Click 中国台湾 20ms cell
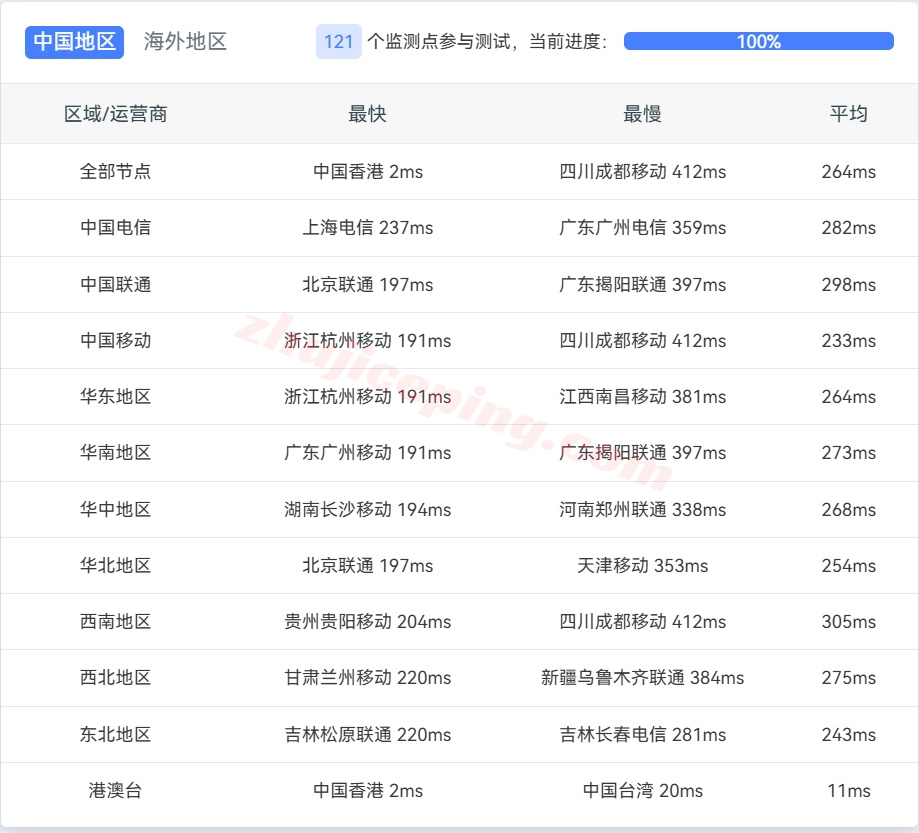The height and width of the screenshot is (833, 919). (642, 790)
